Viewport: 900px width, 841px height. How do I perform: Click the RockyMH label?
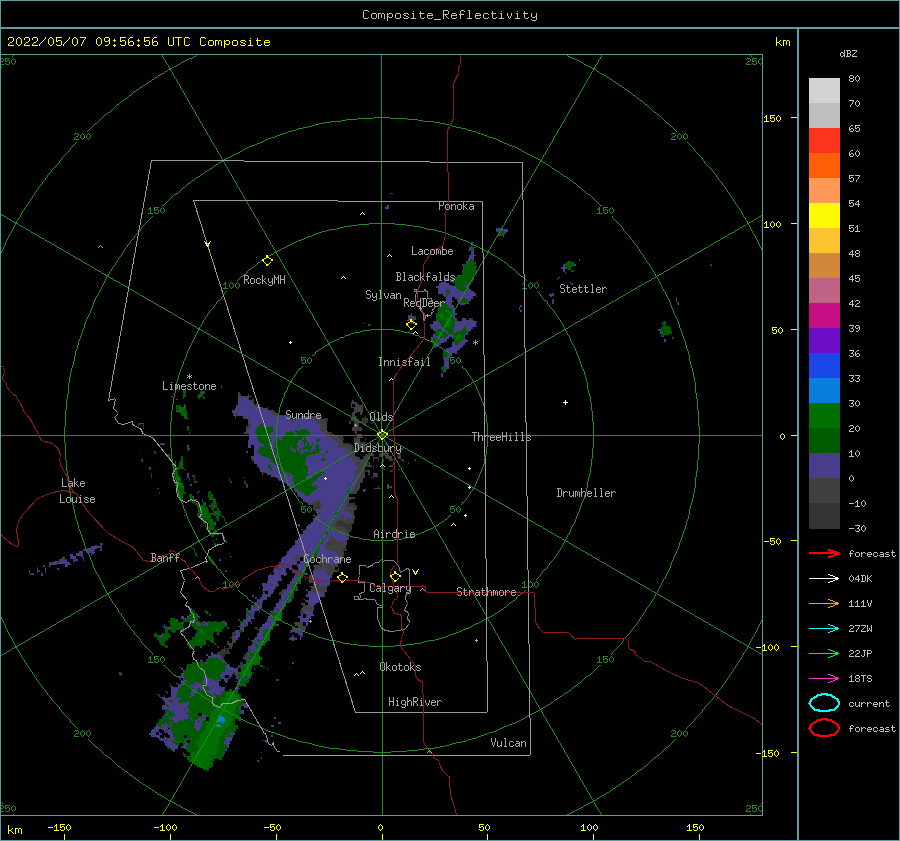click(x=264, y=280)
